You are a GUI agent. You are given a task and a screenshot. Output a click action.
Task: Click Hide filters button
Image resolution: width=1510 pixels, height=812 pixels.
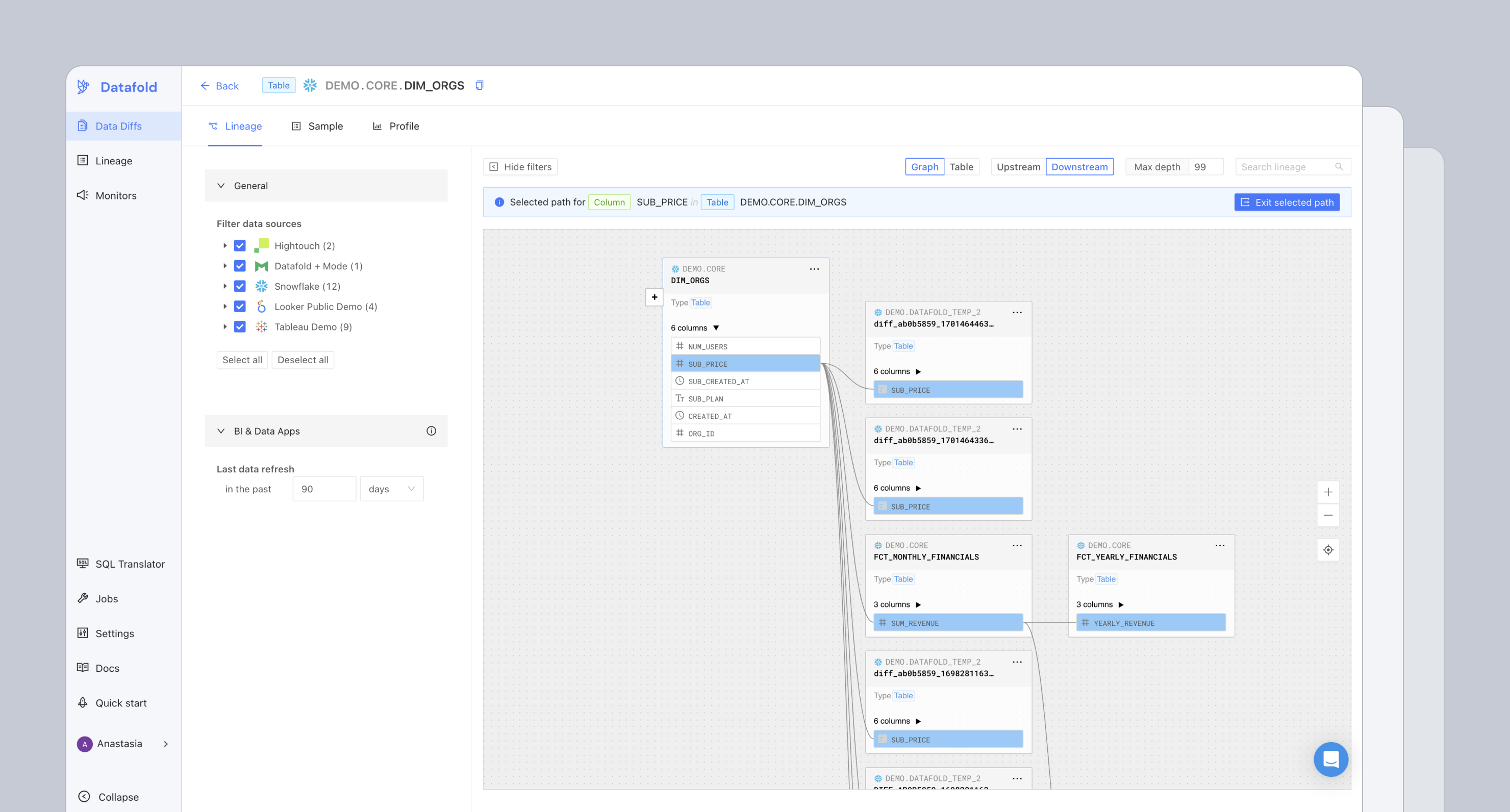520,167
